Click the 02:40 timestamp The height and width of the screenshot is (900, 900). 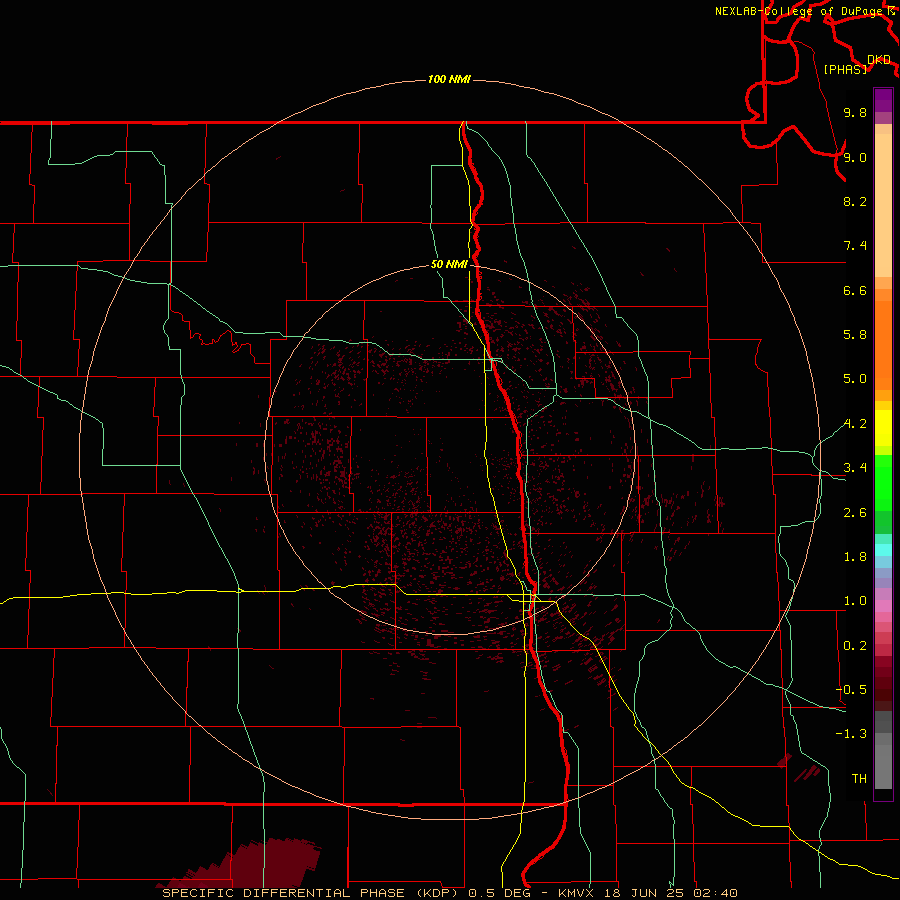tap(715, 893)
